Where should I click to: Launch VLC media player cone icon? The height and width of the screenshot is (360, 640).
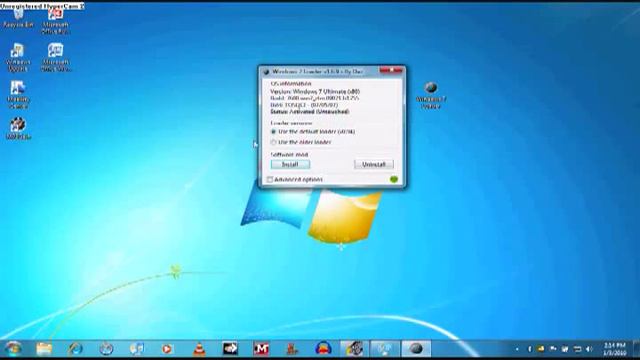point(199,349)
